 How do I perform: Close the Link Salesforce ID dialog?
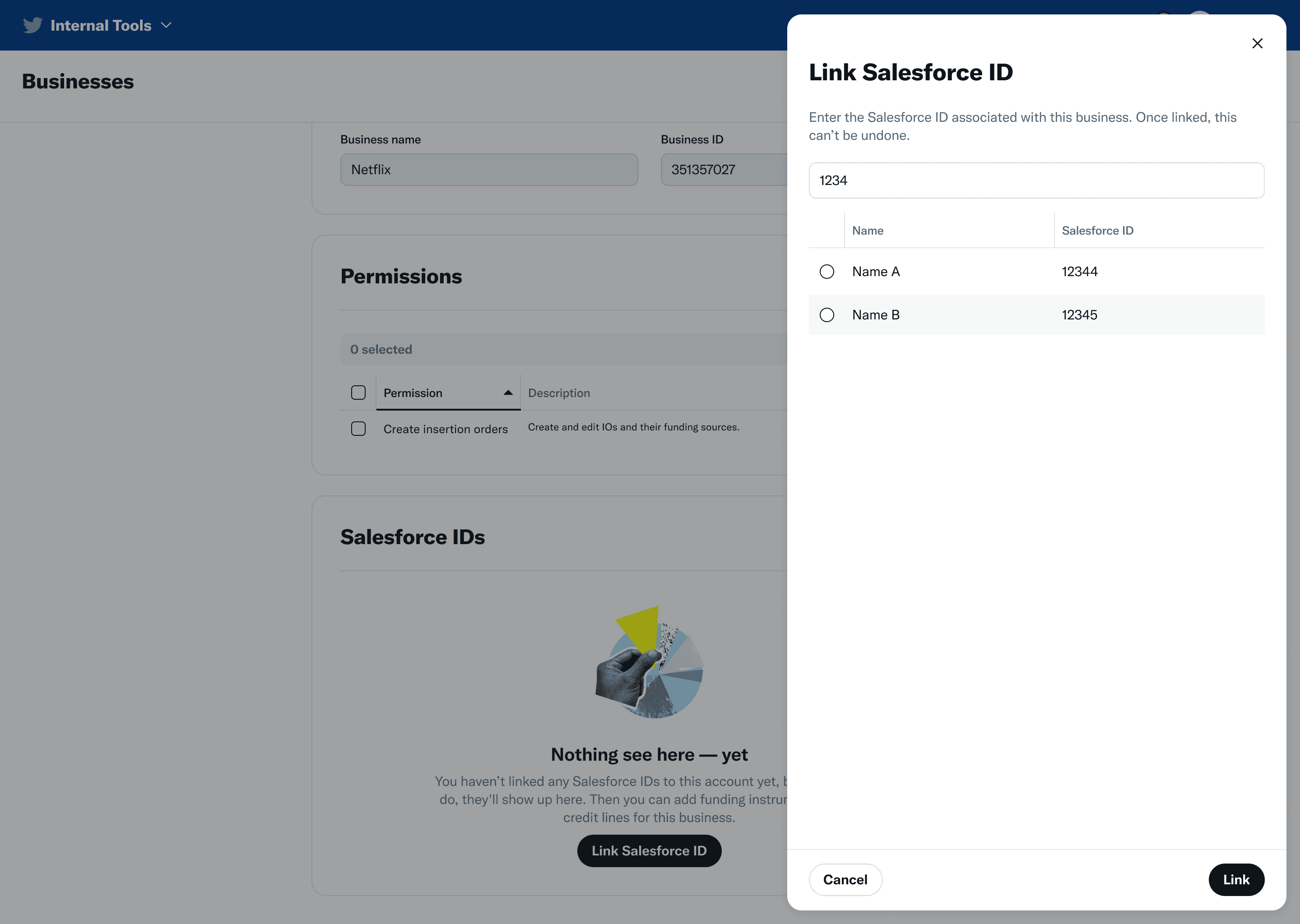pyautogui.click(x=1257, y=43)
